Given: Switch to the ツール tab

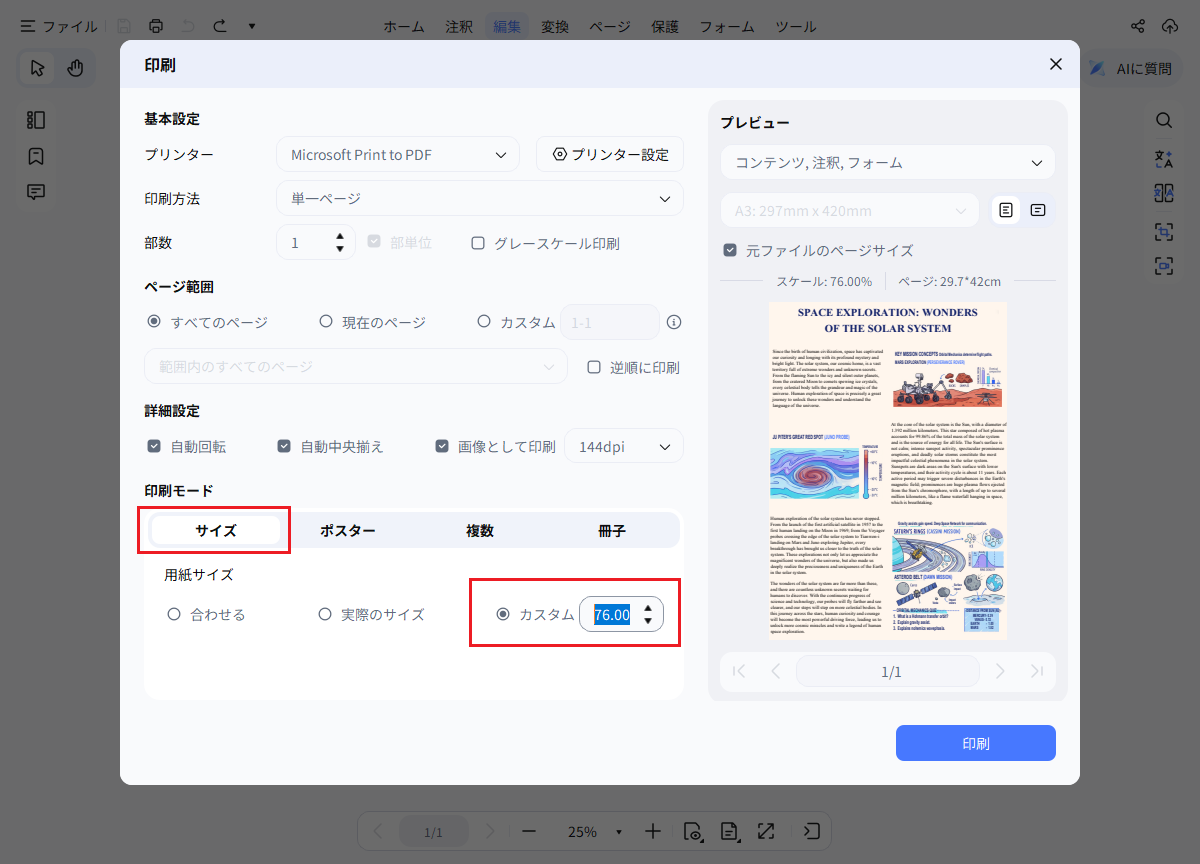Looking at the screenshot, I should [796, 26].
